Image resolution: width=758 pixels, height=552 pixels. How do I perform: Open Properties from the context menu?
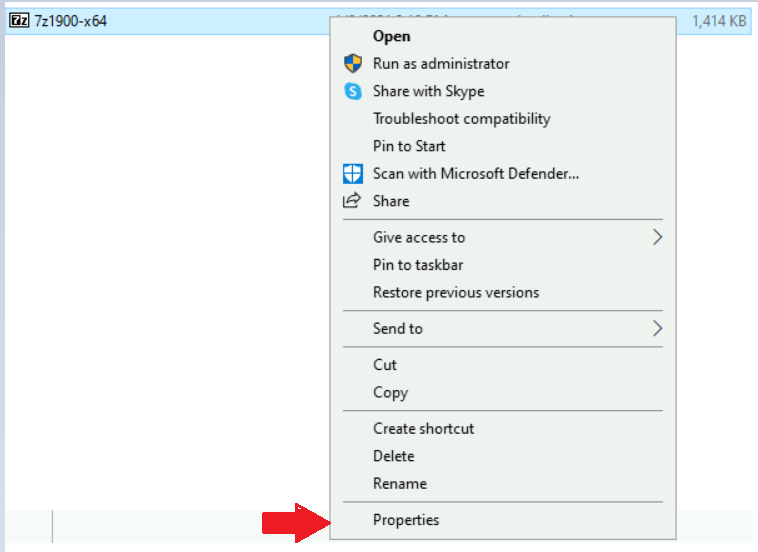click(x=405, y=520)
